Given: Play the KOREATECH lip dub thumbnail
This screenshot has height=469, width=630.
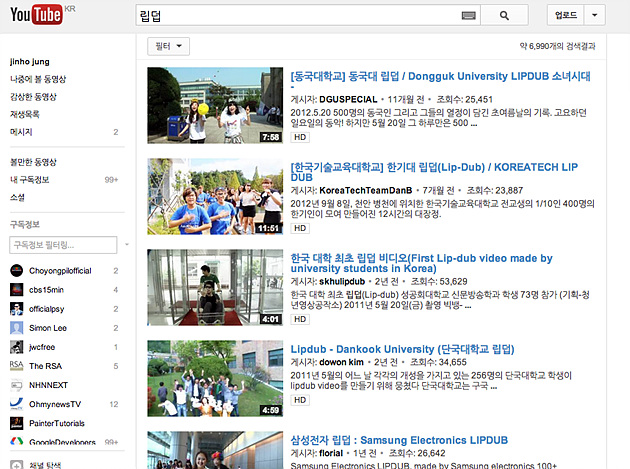Looking at the screenshot, I should 214,196.
